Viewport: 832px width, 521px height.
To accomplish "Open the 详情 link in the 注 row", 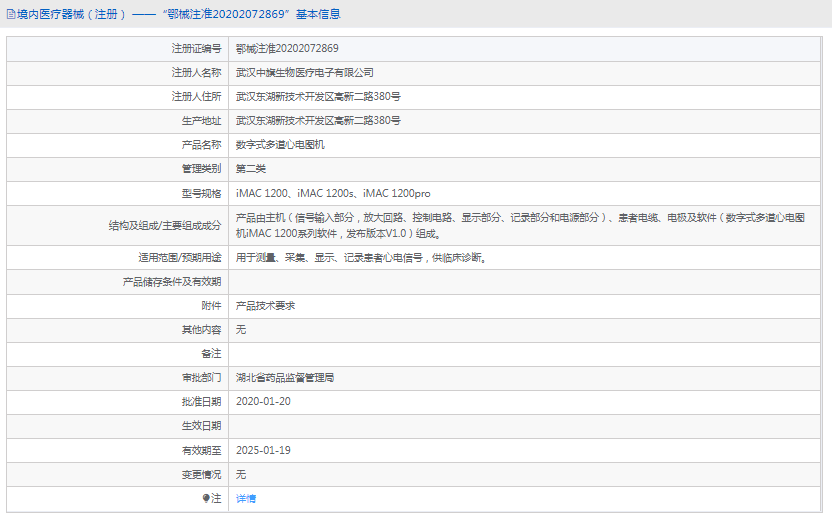I will (246, 499).
